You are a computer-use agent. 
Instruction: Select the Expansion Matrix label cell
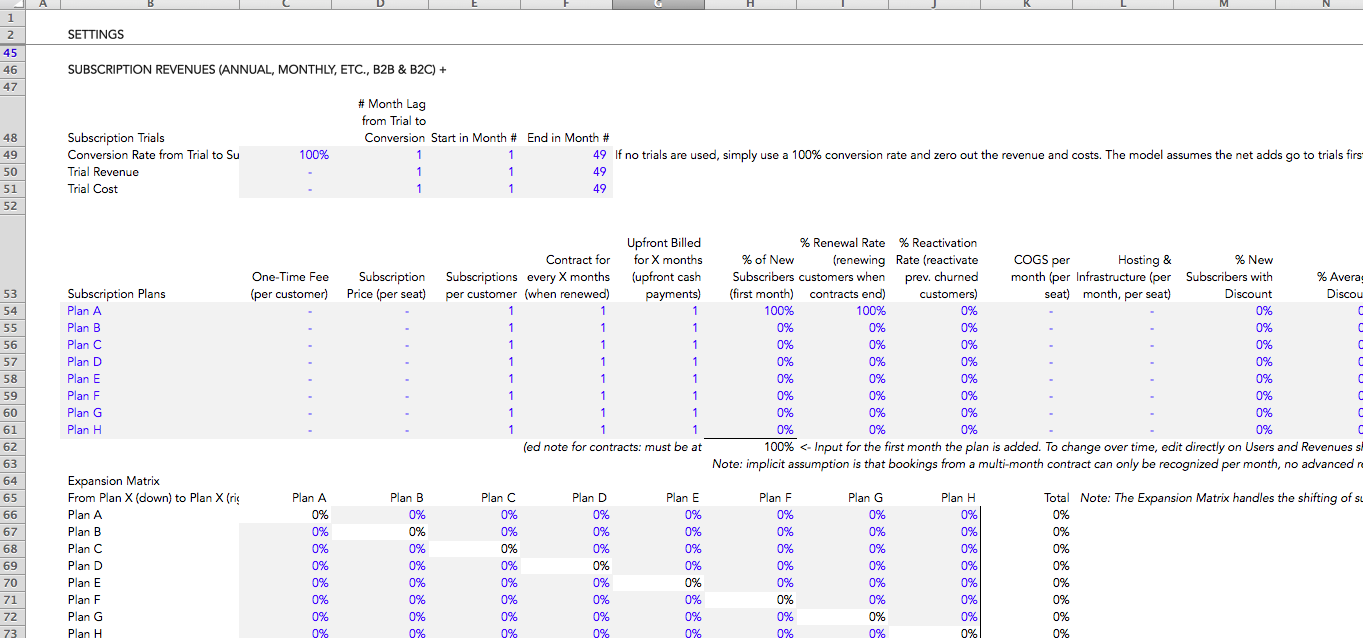[113, 481]
